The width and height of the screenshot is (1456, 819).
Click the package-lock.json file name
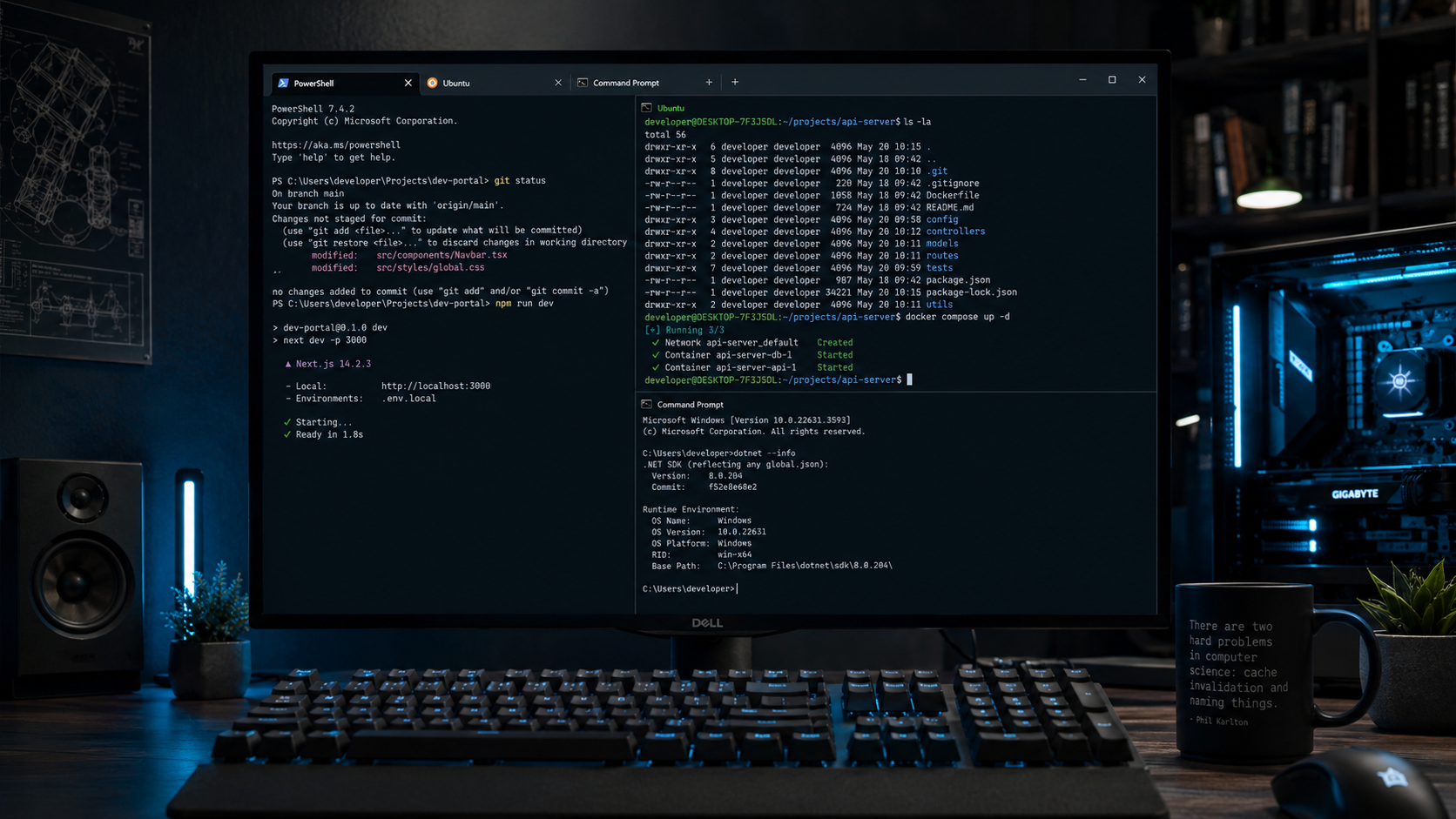972,292
